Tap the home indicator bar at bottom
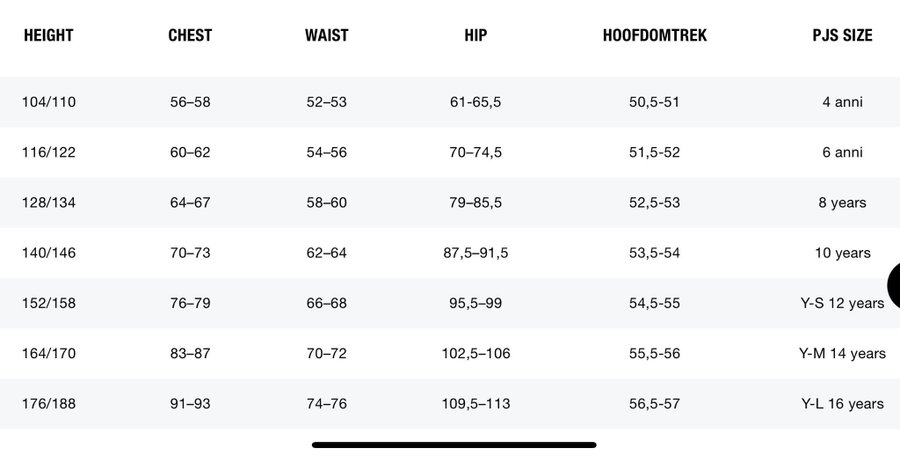Viewport: 900px width, 457px height. click(454, 445)
